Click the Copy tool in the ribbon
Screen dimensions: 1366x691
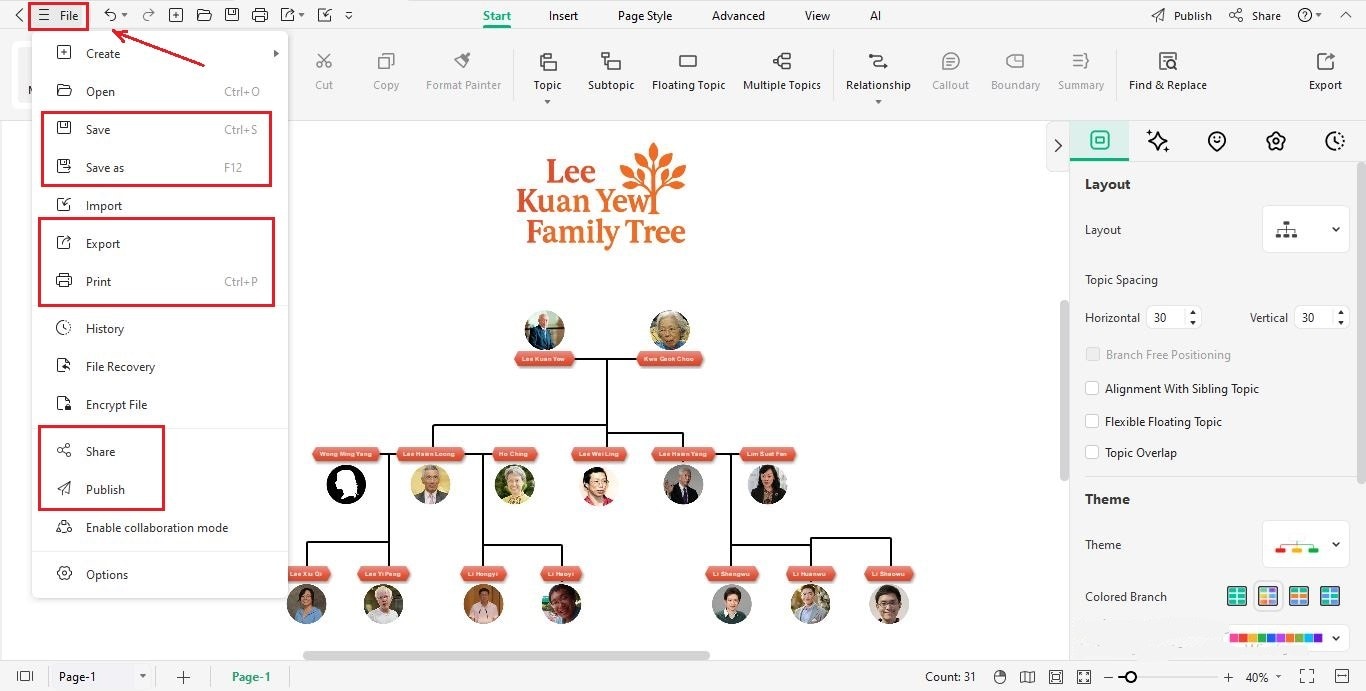click(x=386, y=71)
